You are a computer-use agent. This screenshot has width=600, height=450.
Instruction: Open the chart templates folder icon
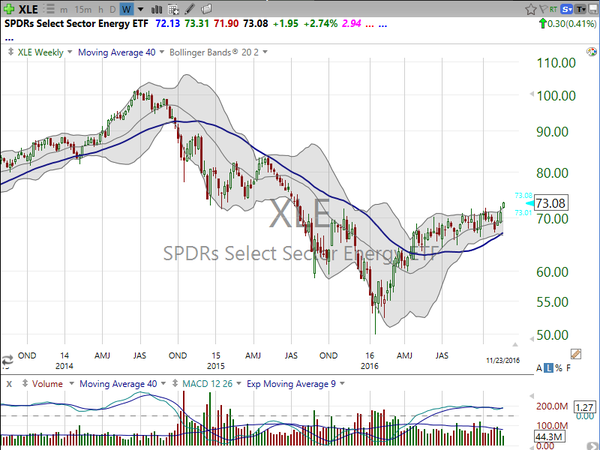(206, 8)
